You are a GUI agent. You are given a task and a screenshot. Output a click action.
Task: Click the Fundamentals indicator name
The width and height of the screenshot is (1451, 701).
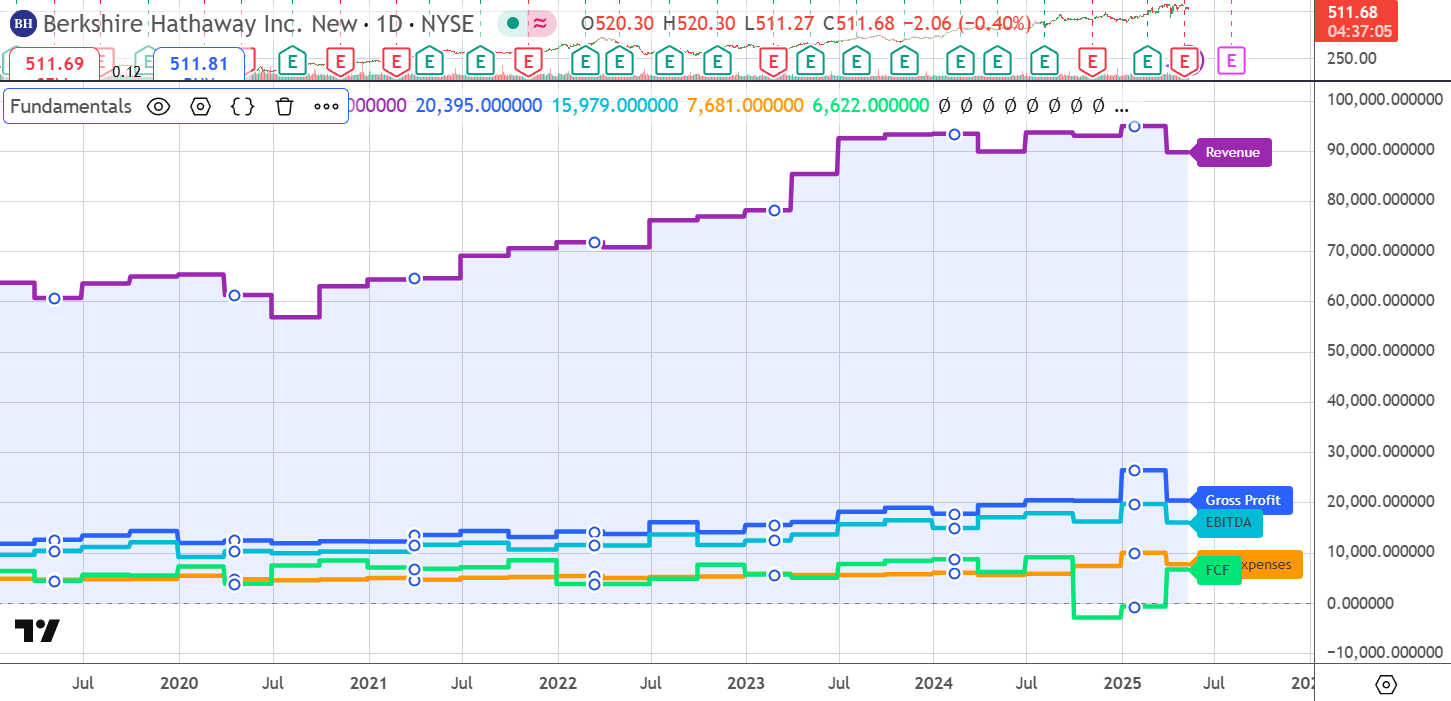tap(70, 106)
